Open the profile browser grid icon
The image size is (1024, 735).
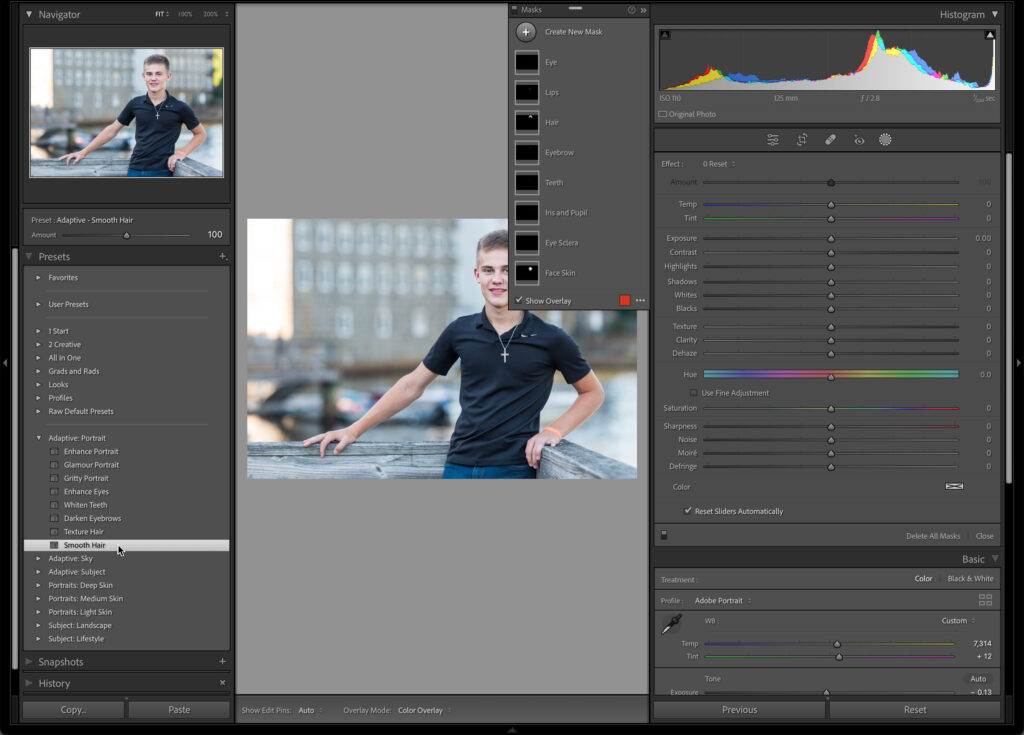[x=985, y=600]
